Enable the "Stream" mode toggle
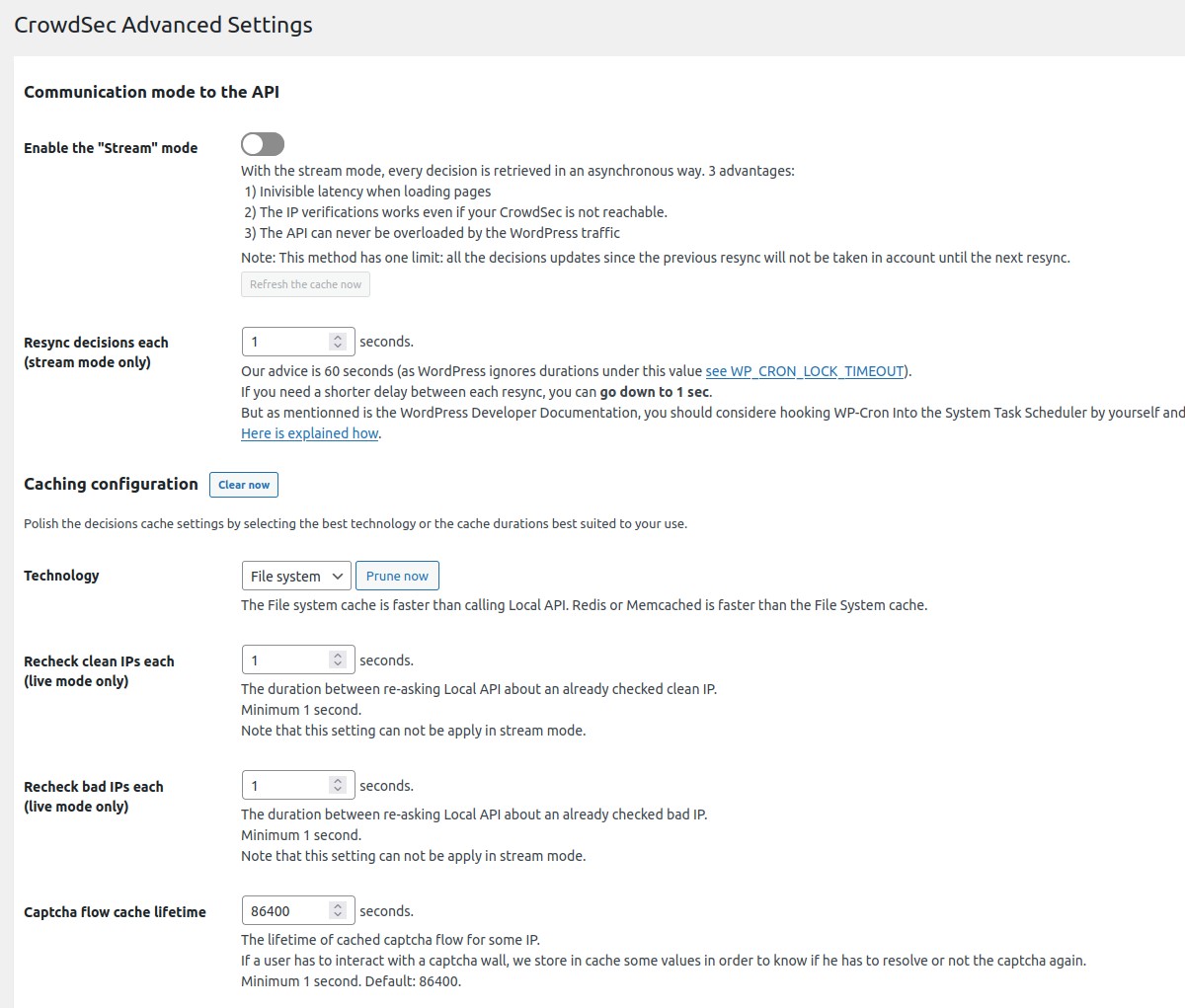Screen dimensions: 1185x1008 [x=263, y=145]
